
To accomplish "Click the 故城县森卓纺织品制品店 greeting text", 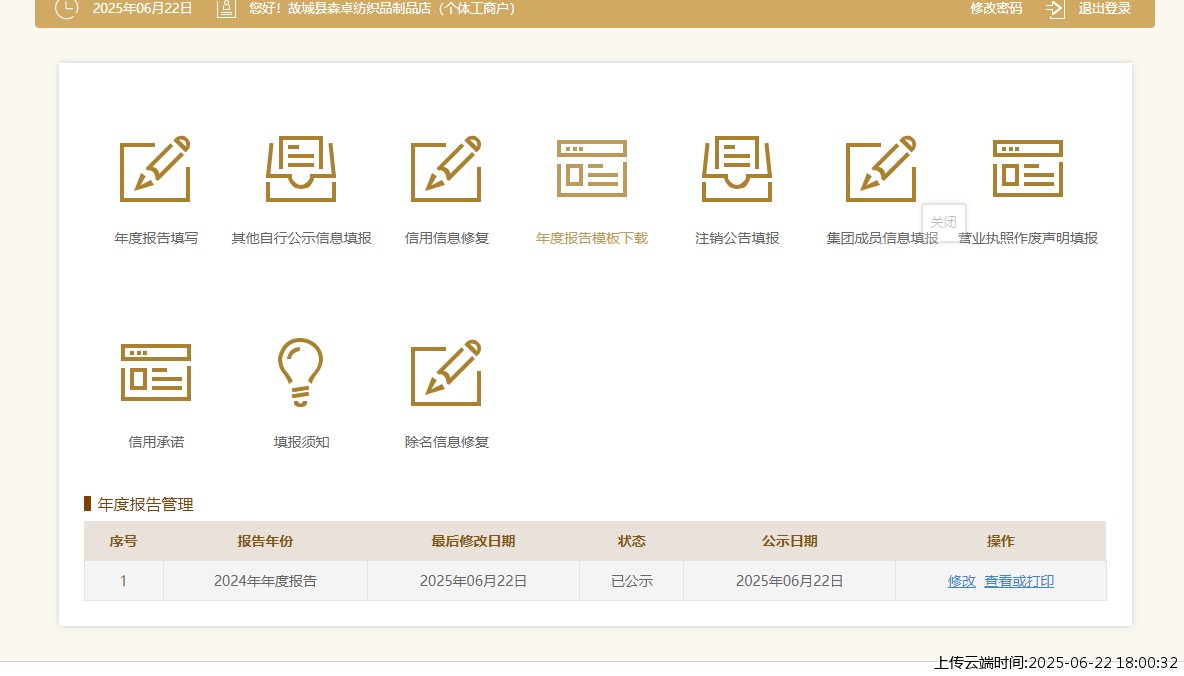I will click(382, 8).
